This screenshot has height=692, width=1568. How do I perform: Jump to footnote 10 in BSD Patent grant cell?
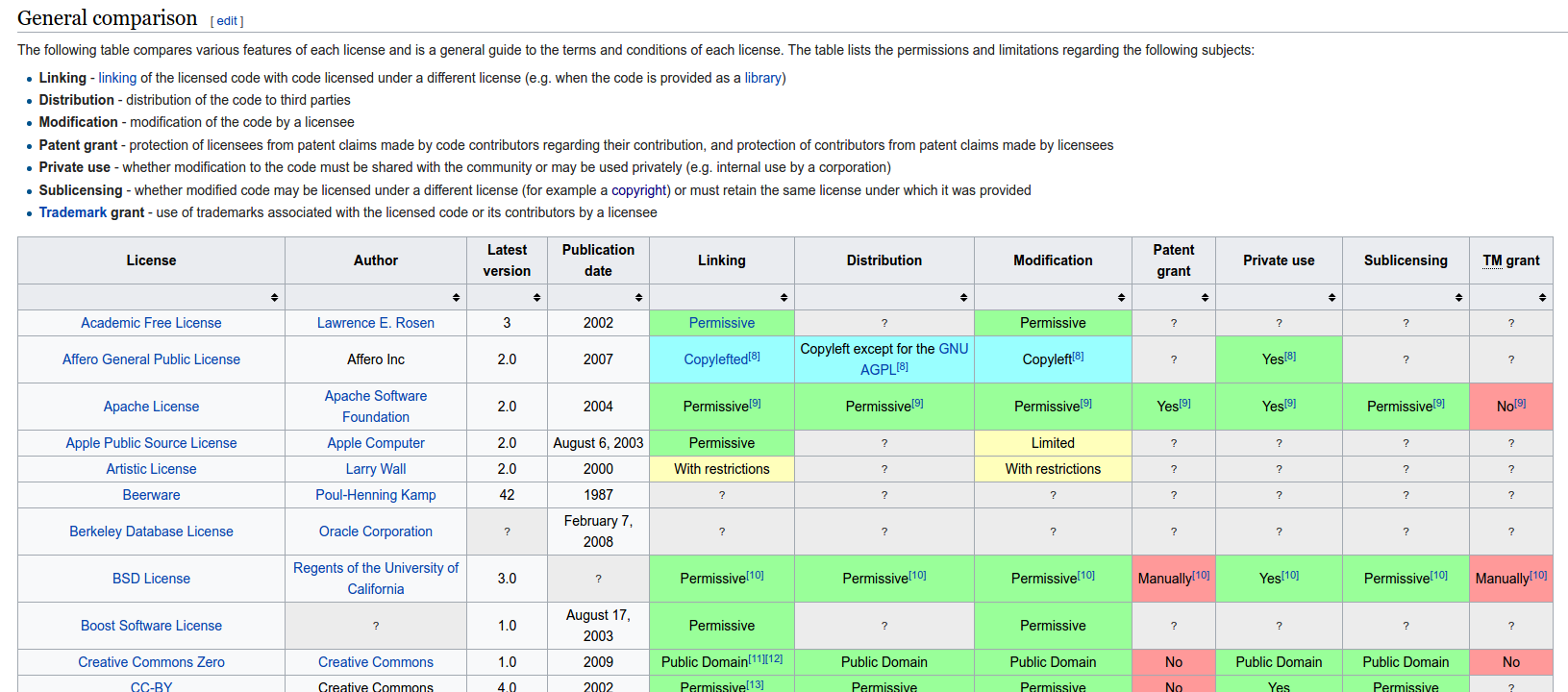tap(1201, 575)
